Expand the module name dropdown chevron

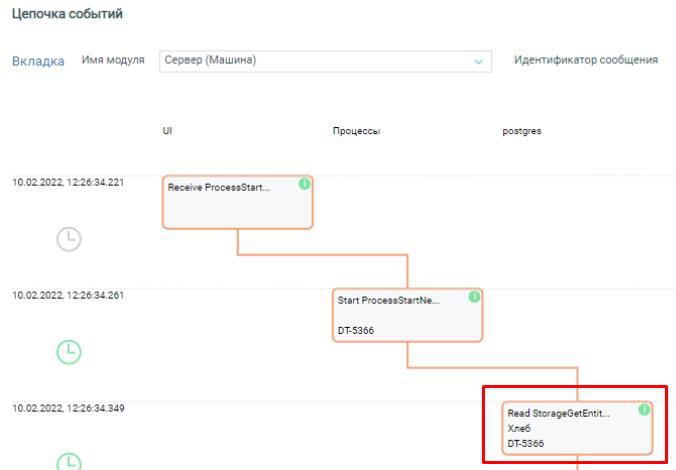pyautogui.click(x=478, y=61)
